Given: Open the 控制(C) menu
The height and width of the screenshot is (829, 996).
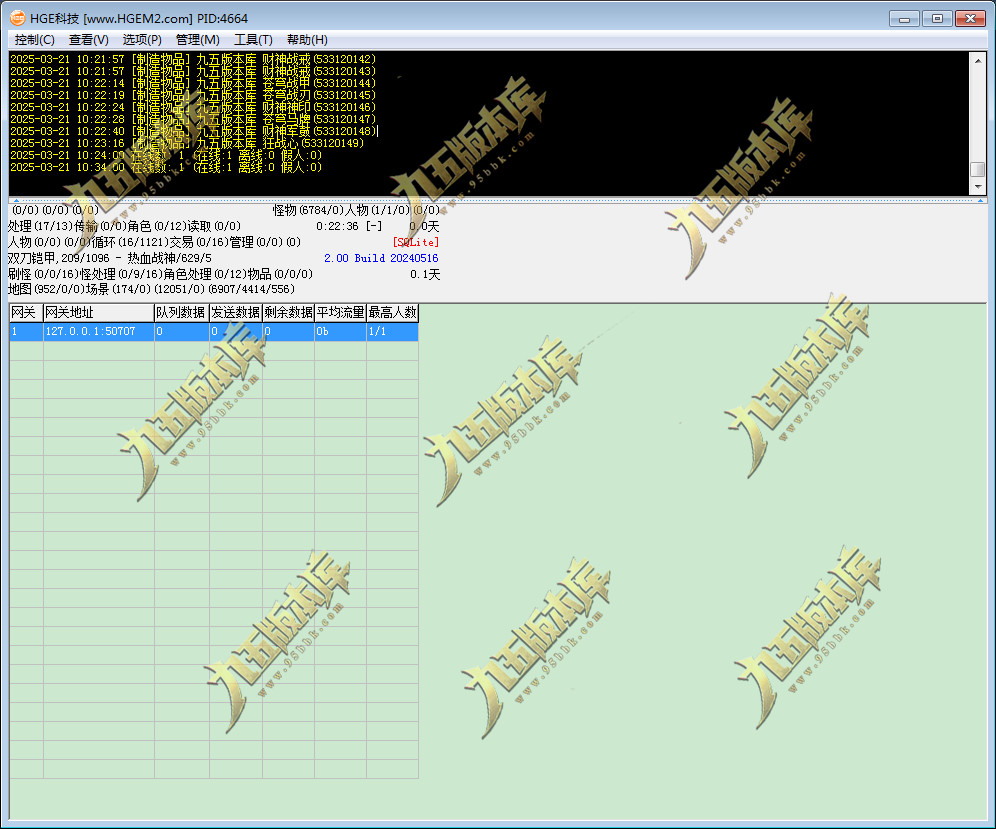Looking at the screenshot, I should pyautogui.click(x=34, y=40).
